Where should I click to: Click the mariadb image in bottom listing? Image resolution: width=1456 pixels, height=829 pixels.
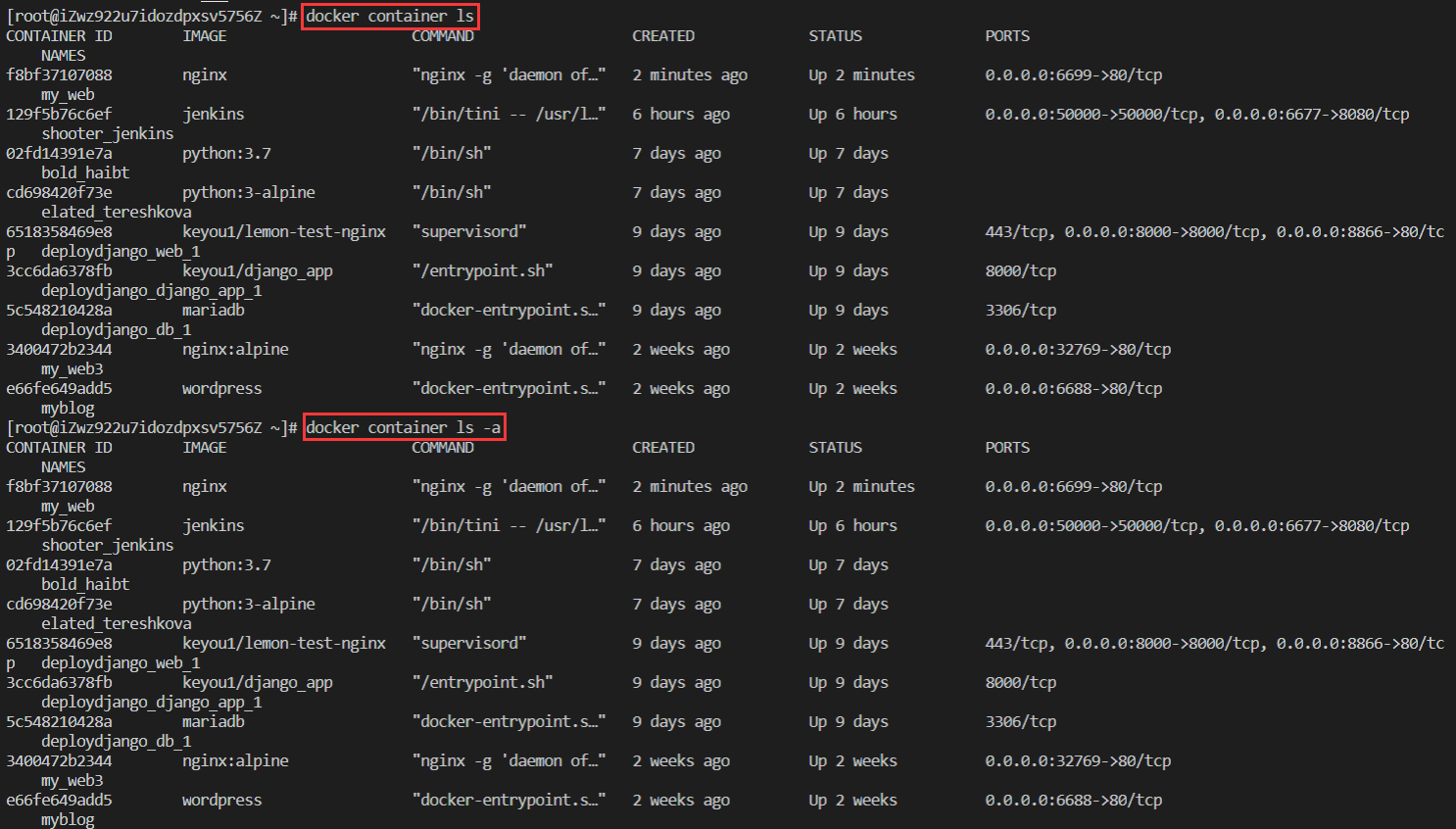point(213,722)
